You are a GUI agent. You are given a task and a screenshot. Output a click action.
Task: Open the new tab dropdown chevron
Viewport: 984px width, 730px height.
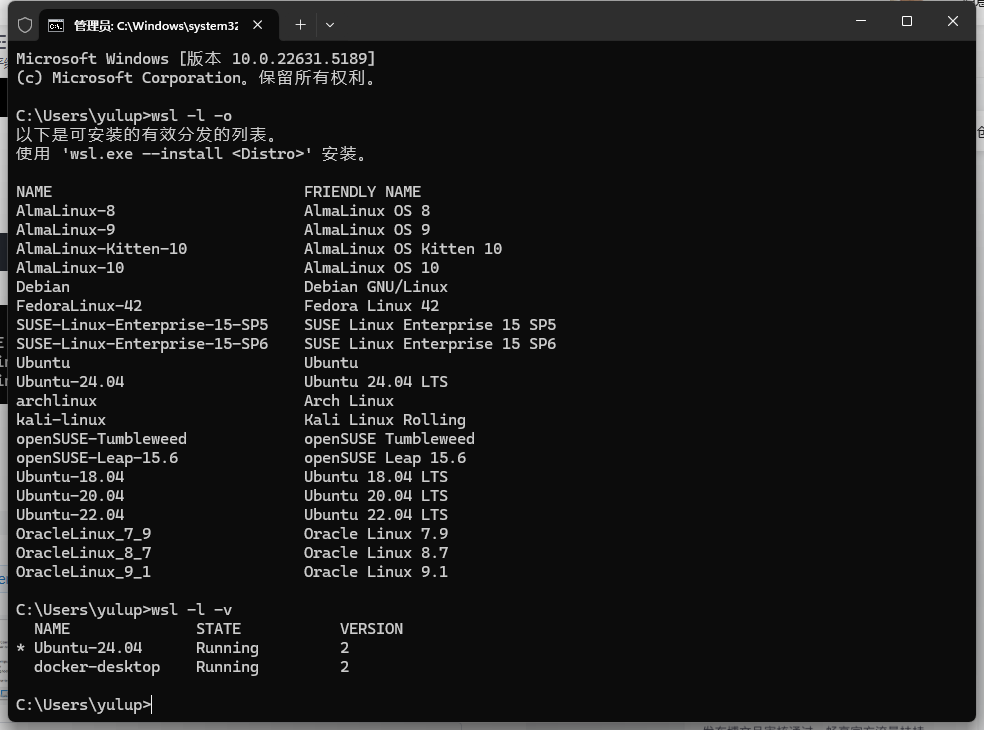tap(330, 24)
